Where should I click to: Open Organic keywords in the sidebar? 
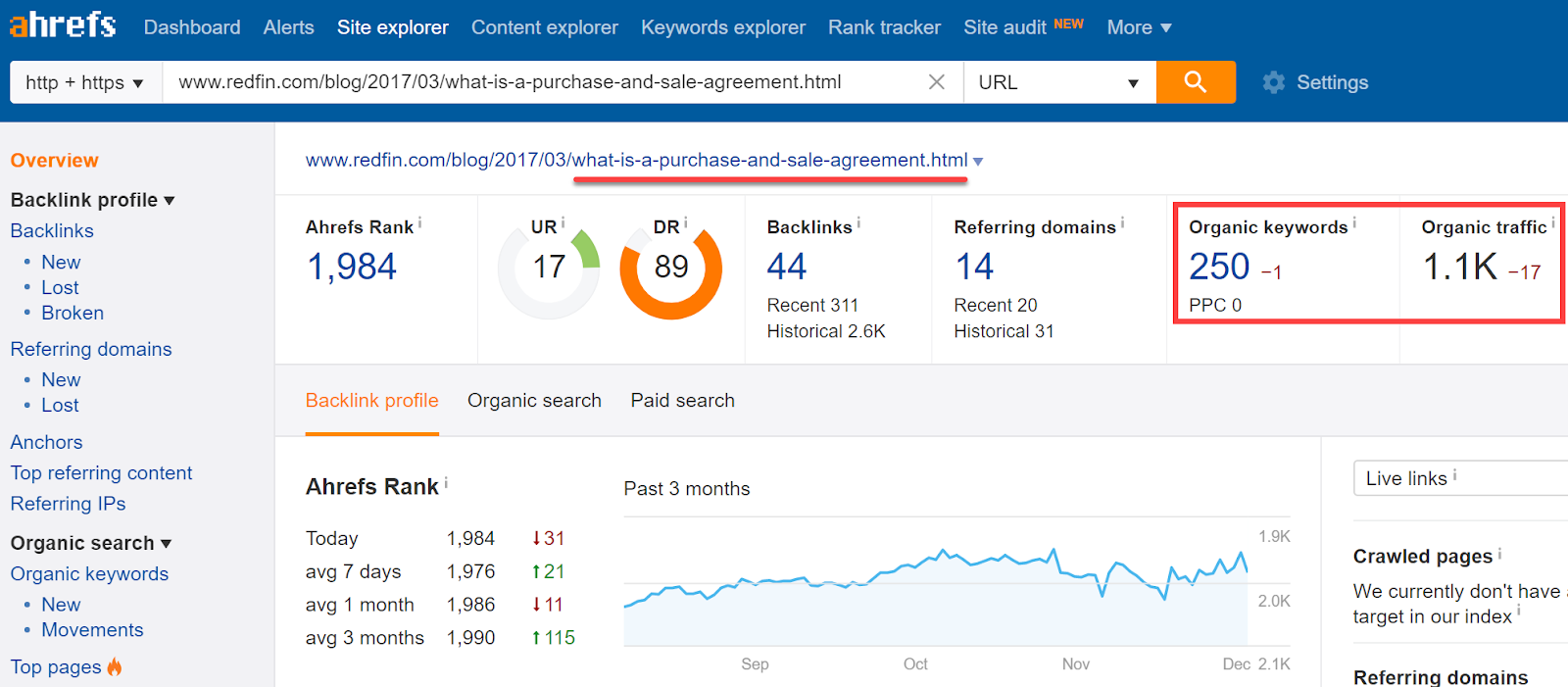[x=89, y=574]
